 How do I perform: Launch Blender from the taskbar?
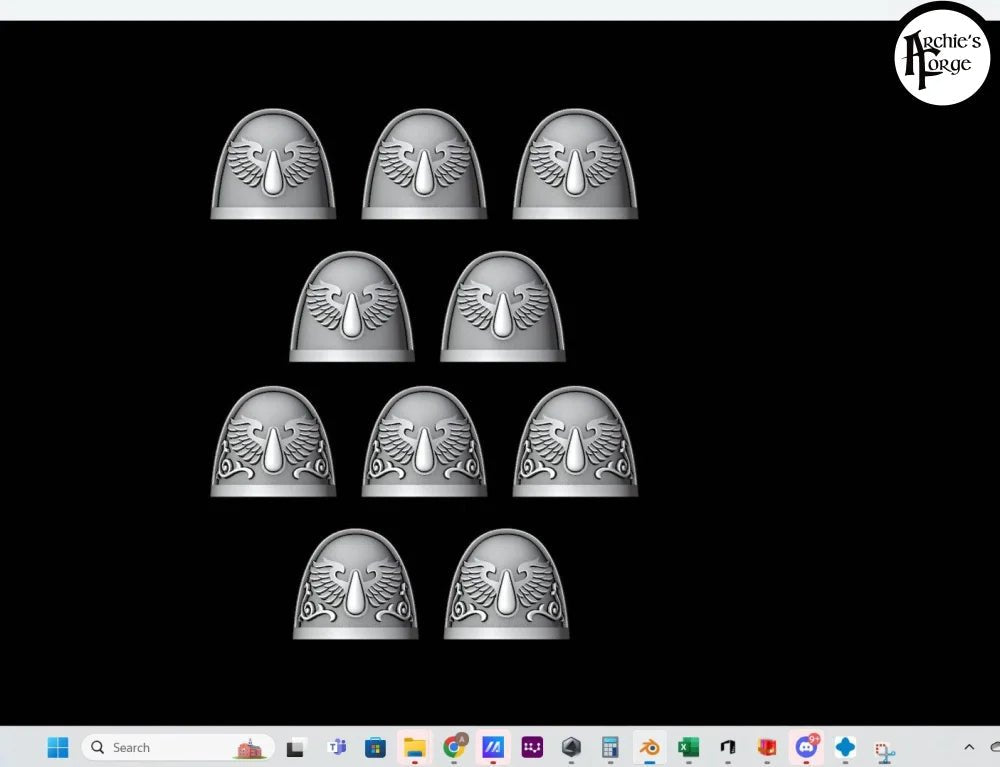pyautogui.click(x=651, y=747)
